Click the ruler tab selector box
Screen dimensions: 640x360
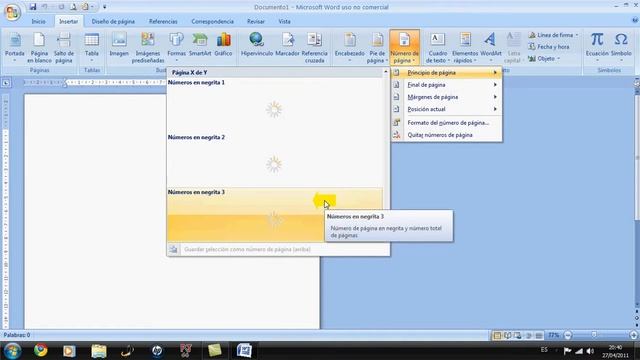6,83
